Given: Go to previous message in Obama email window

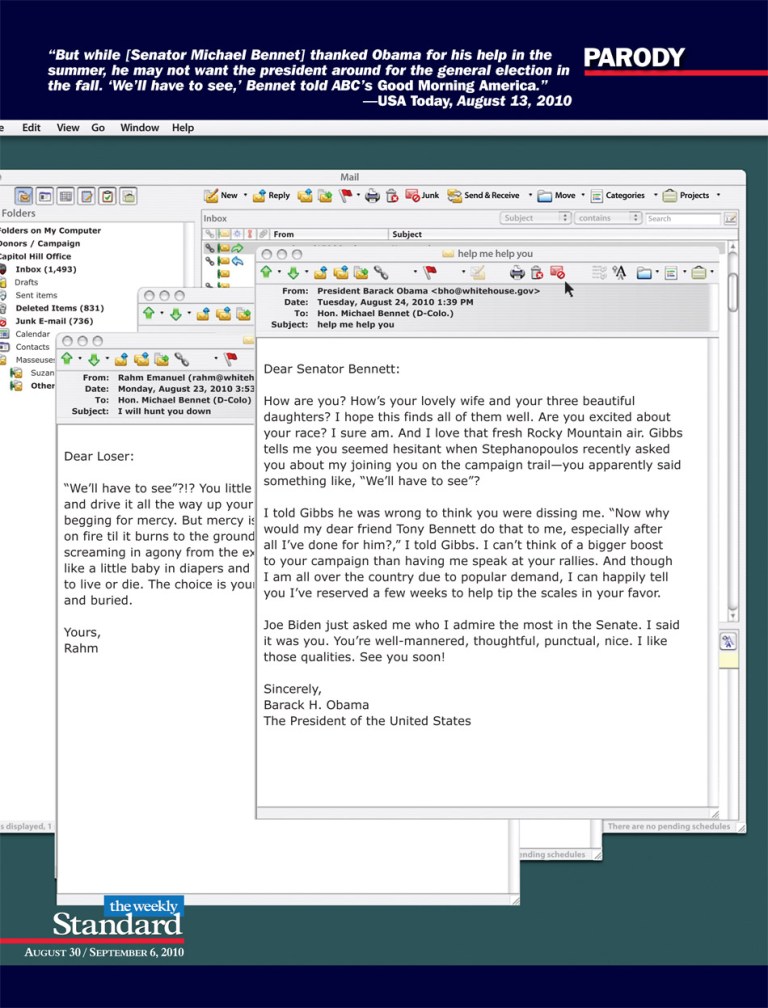Looking at the screenshot, I should pyautogui.click(x=266, y=272).
